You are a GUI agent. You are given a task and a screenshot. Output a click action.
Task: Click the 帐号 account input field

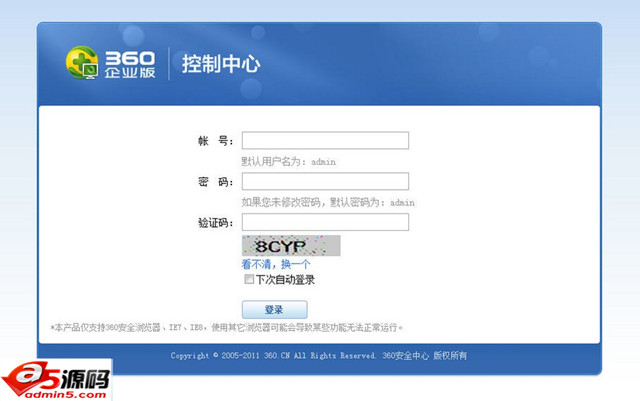[x=325, y=140]
